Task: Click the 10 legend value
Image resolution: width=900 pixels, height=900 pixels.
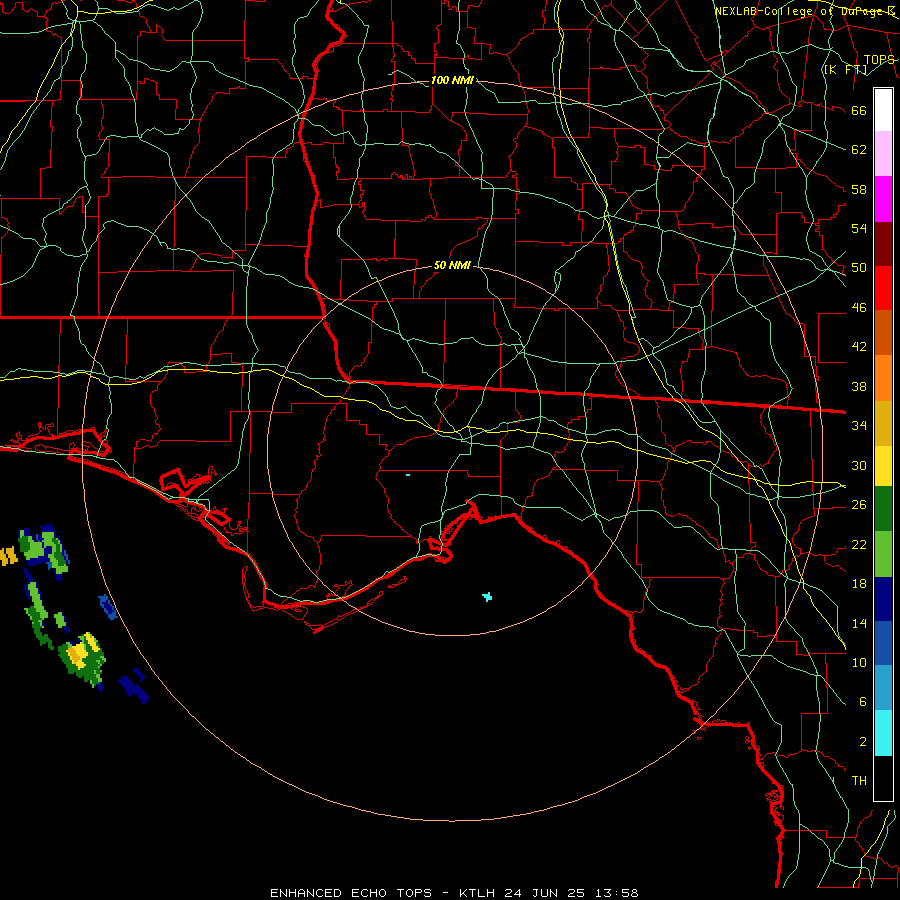Action: [x=859, y=662]
